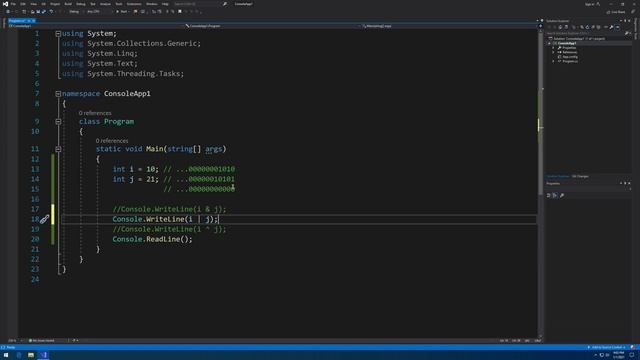Show hidden system tray icons
The image size is (640, 360).
tap(596, 355)
